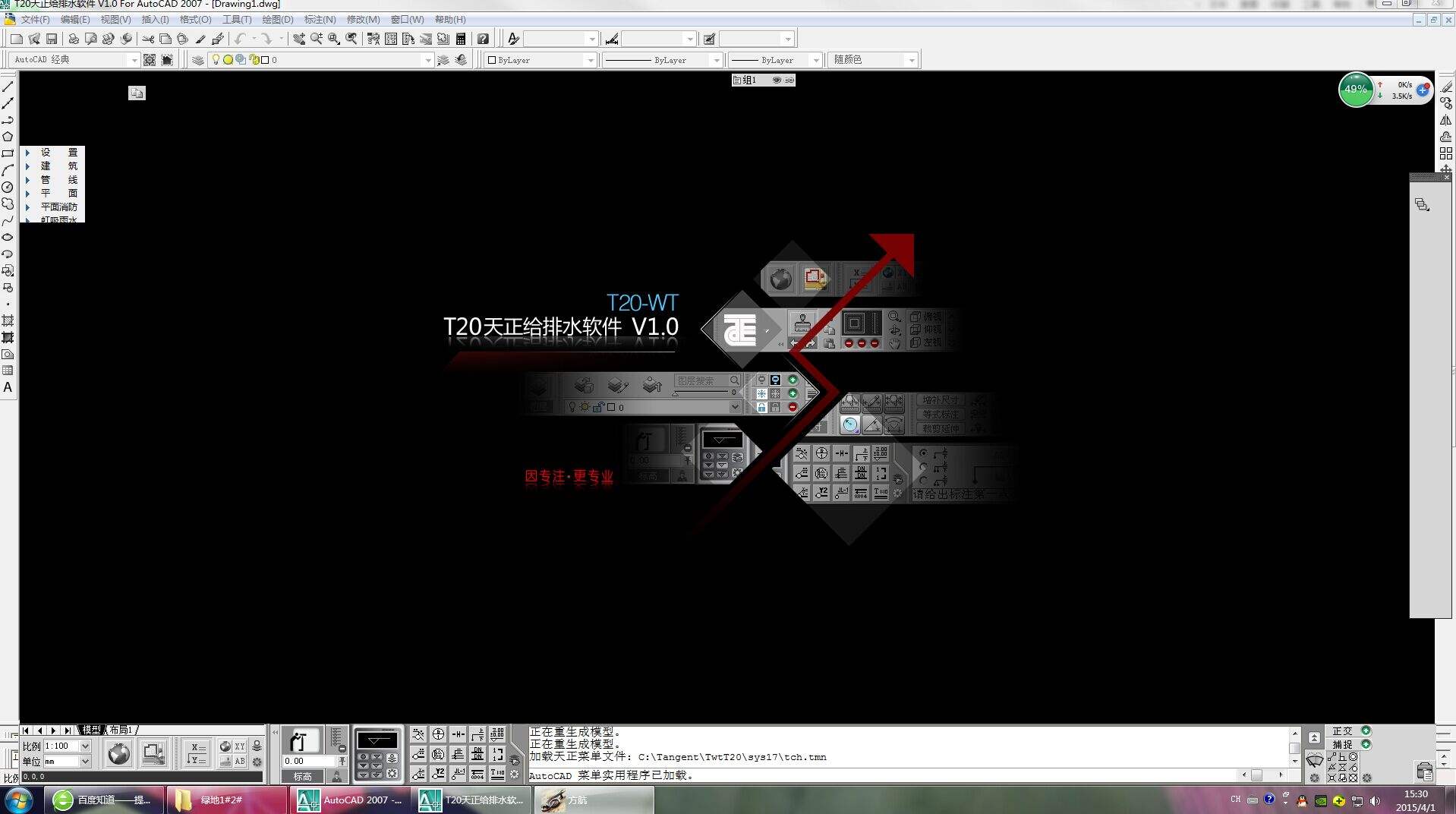Select the Circle draw tool
Image resolution: width=1456 pixels, height=814 pixels.
(8, 187)
